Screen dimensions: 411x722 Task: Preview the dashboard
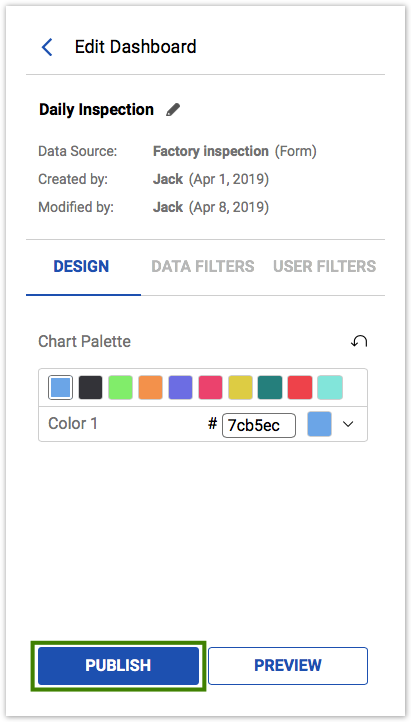(x=288, y=665)
